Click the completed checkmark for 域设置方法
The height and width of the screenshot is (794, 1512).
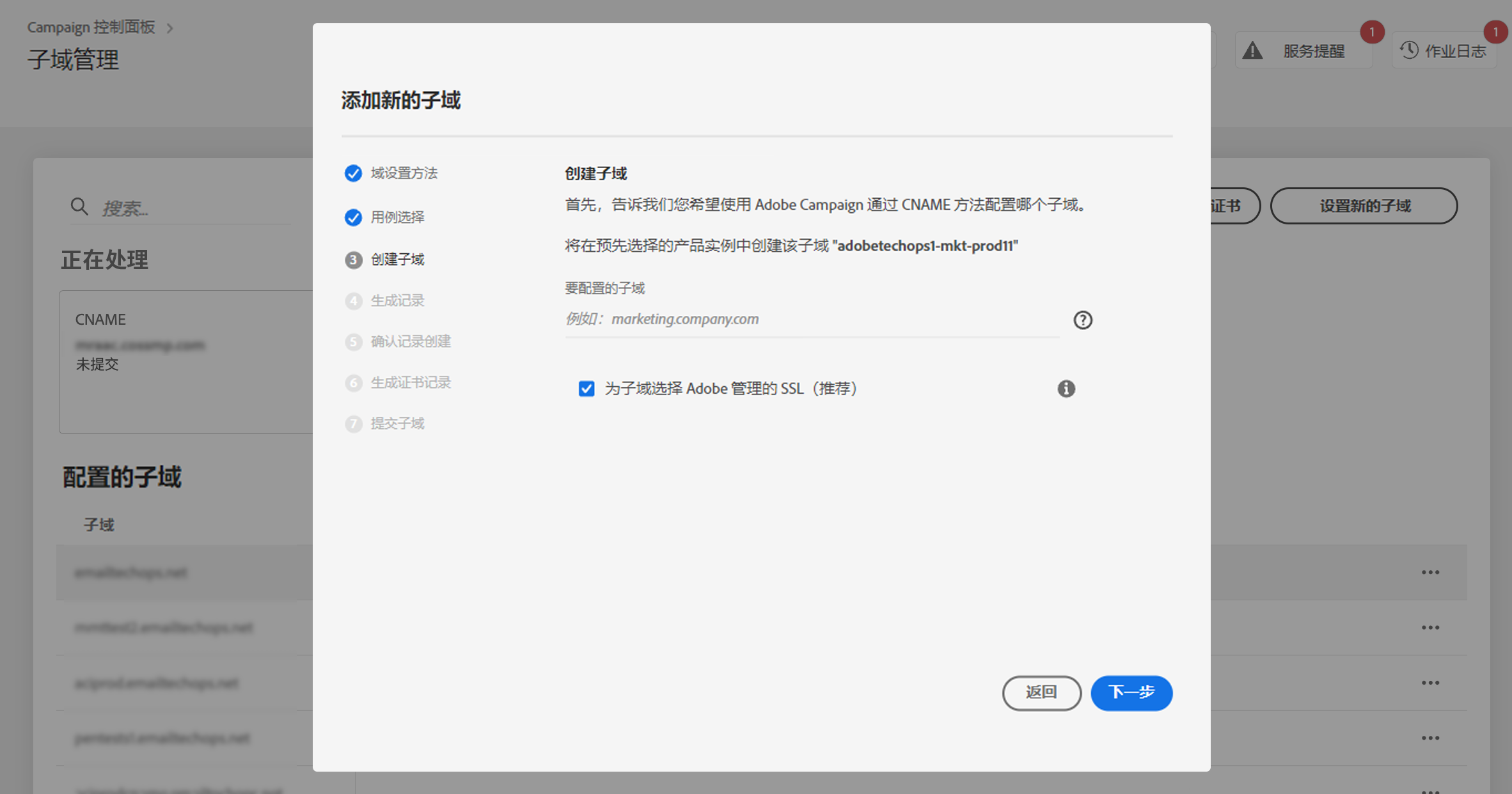[353, 173]
